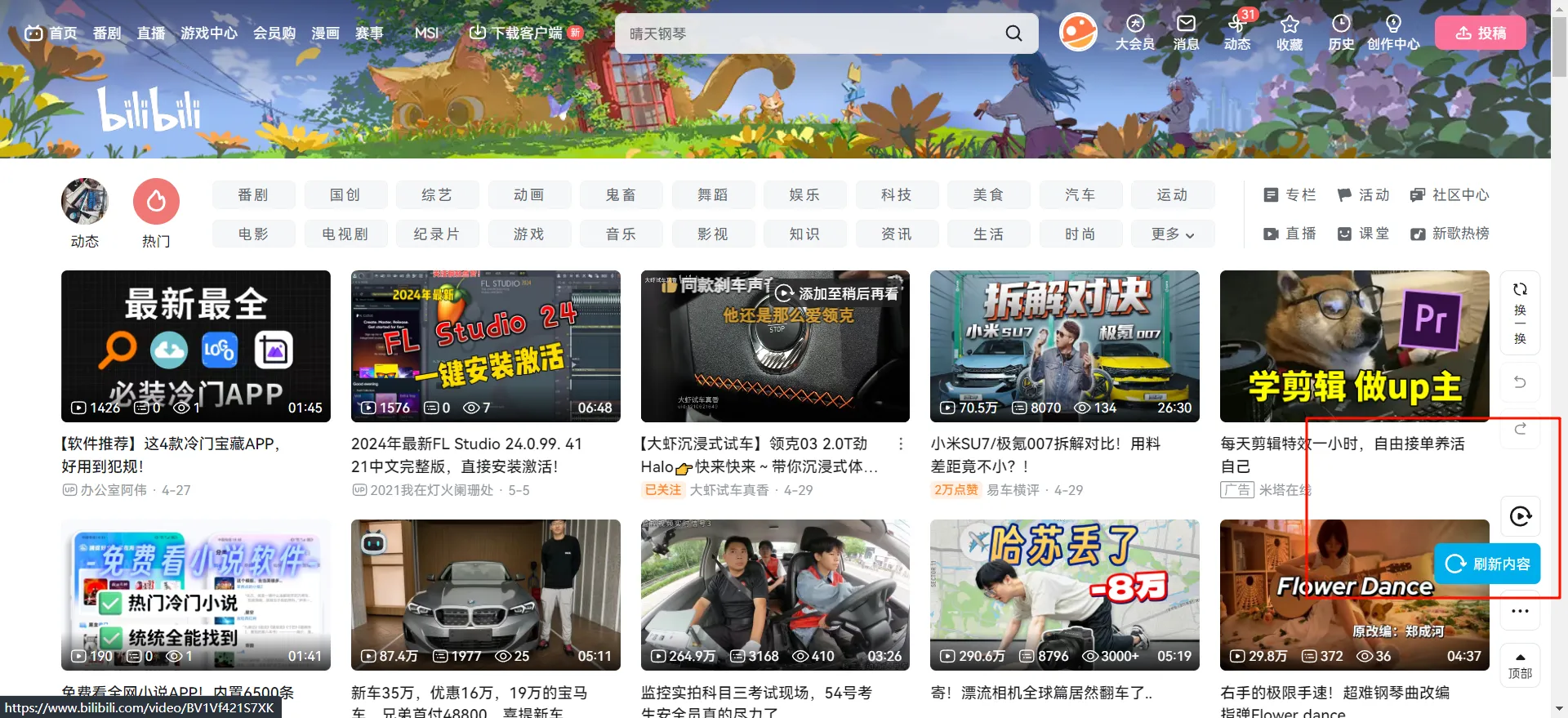Click the search input field
The width and height of the screenshot is (1568, 718).
coord(808,33)
